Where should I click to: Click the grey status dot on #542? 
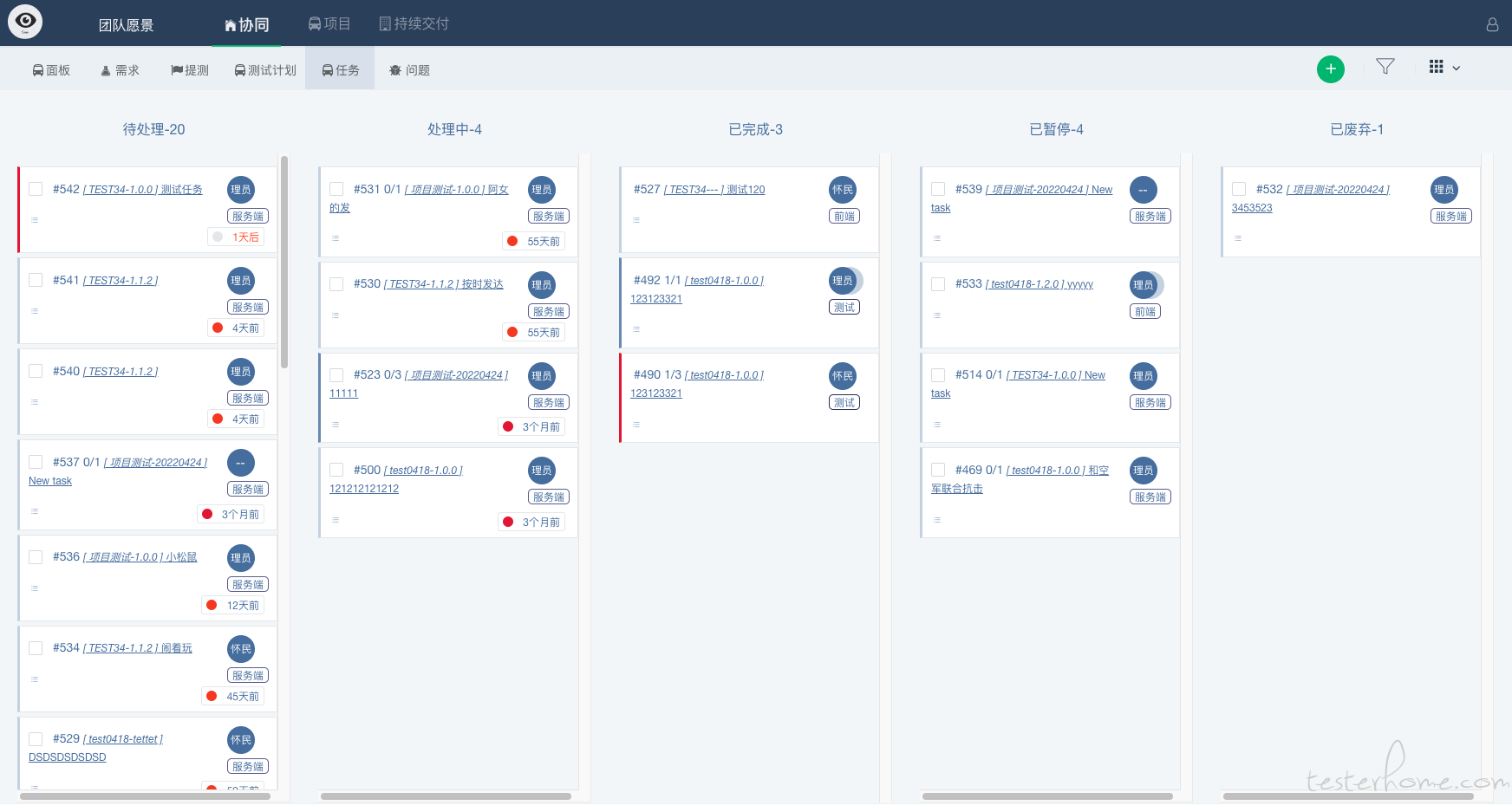[218, 237]
